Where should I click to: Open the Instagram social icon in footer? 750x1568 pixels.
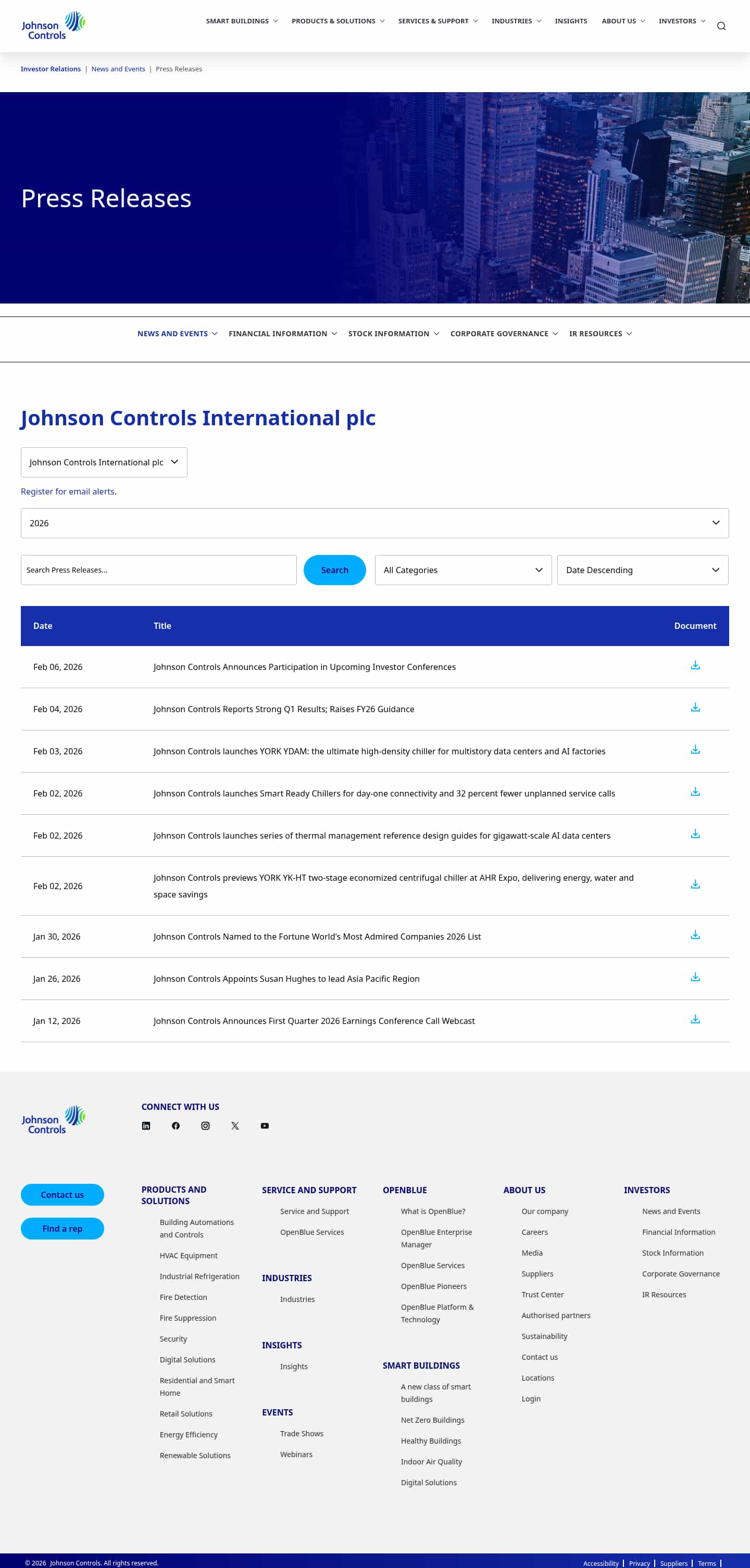click(205, 1126)
